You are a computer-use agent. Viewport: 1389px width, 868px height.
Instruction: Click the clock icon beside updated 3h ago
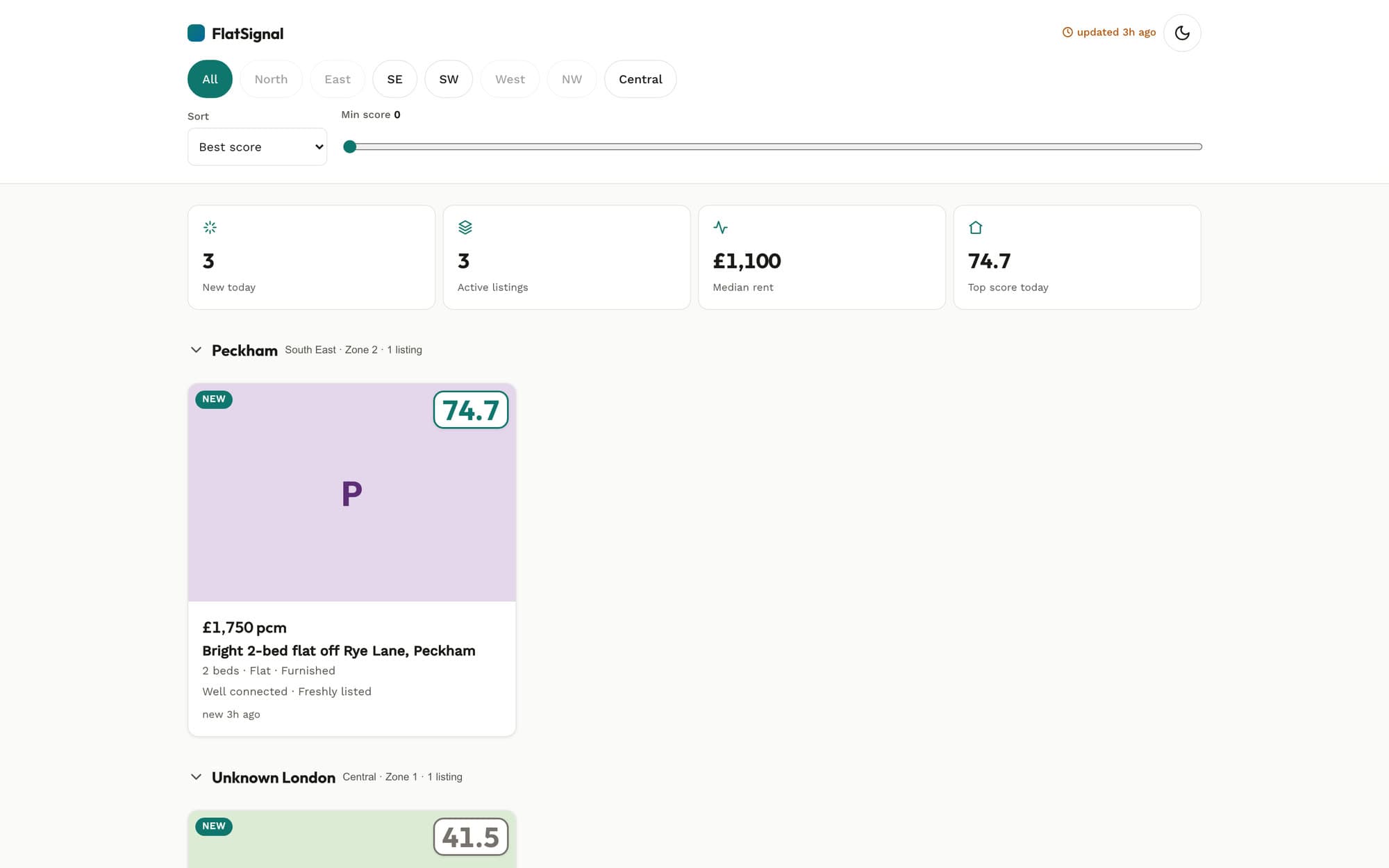coord(1067,32)
